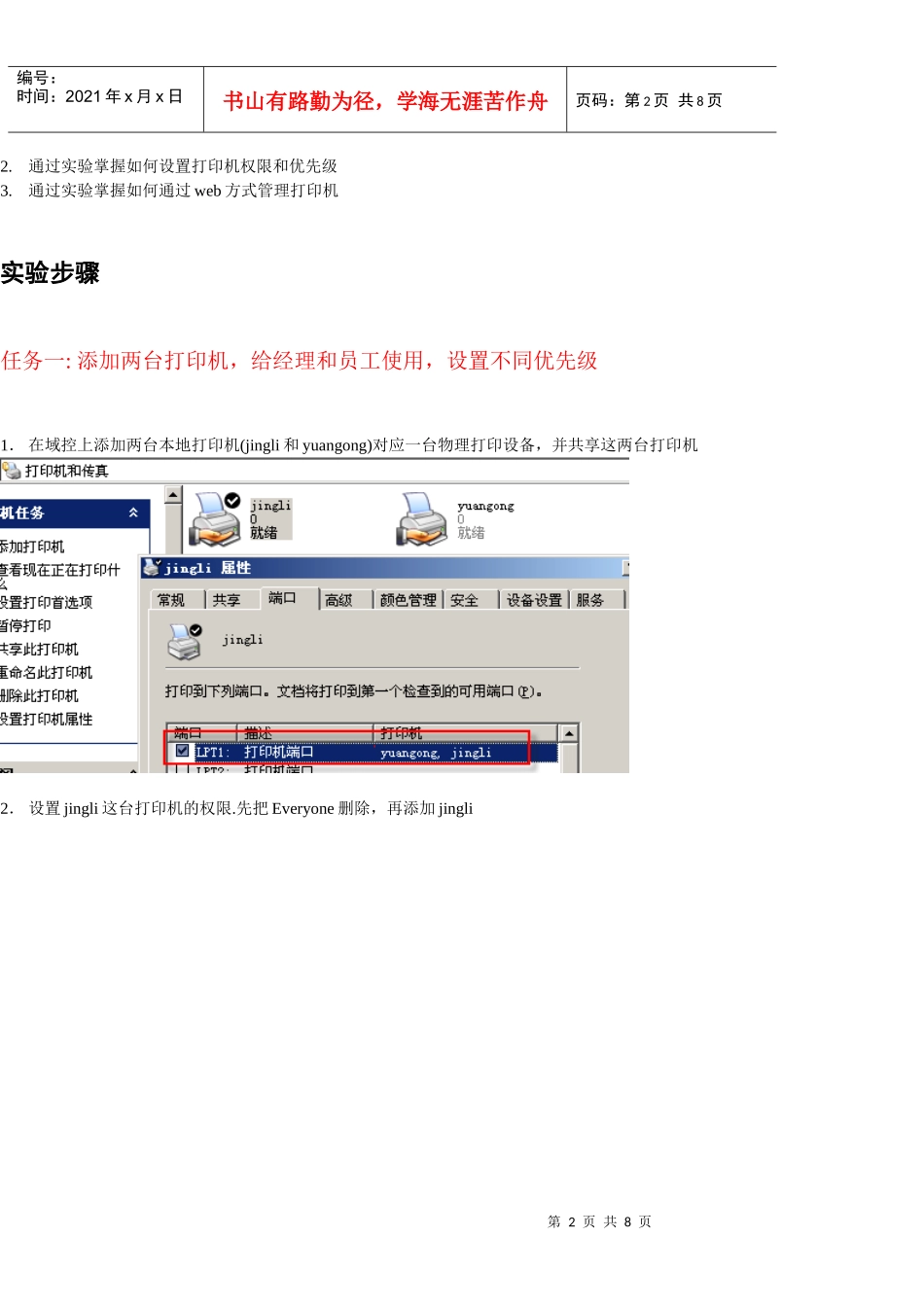The image size is (924, 1307).
Task: Select the jingli shared printer icon
Action: coord(215,517)
